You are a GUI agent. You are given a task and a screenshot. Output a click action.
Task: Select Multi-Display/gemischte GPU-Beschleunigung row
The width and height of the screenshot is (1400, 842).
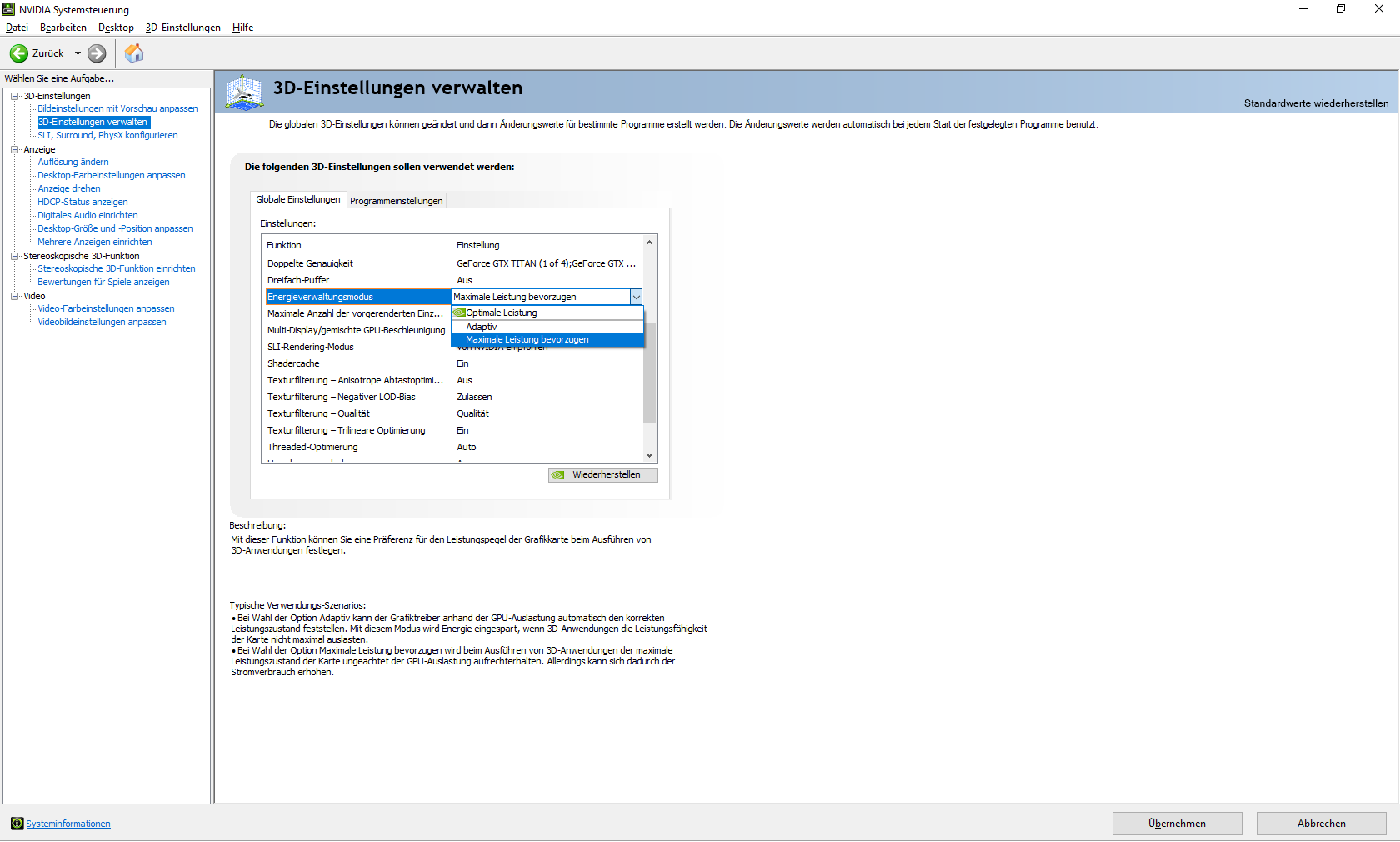[x=357, y=330]
